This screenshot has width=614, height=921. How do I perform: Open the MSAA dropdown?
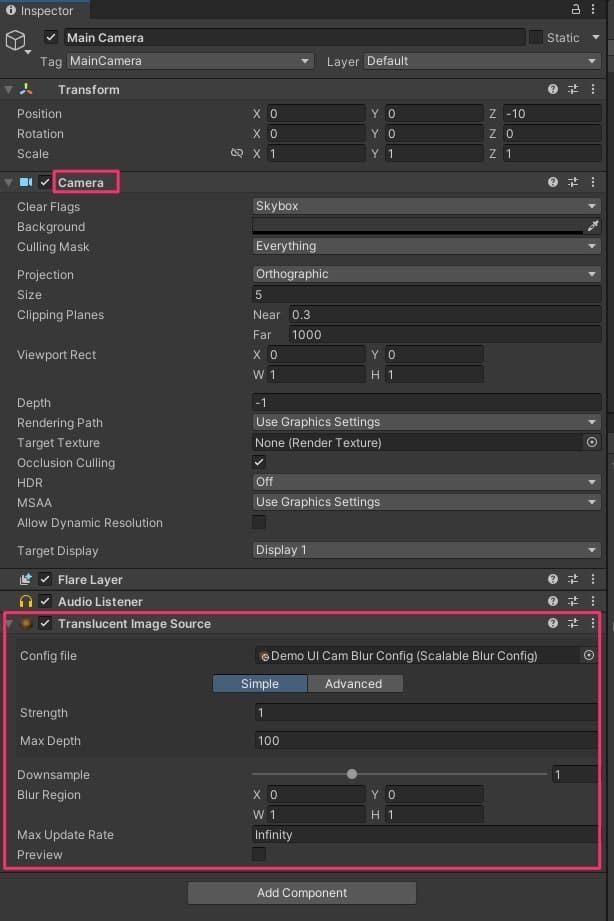point(427,502)
